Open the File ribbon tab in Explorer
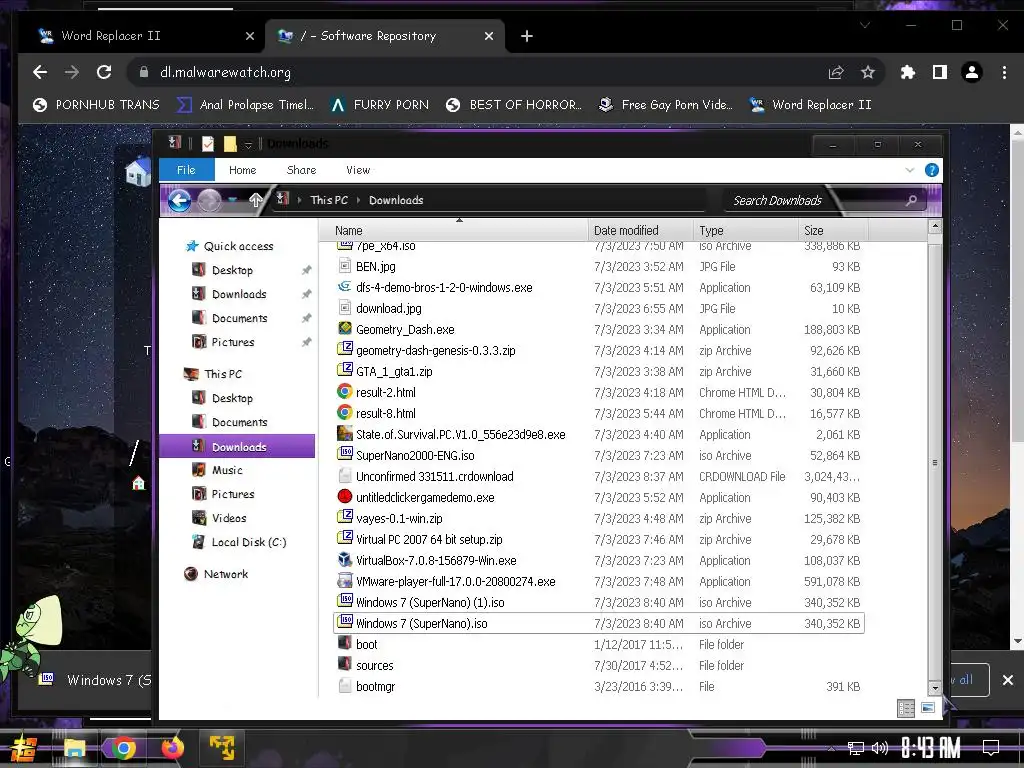Image resolution: width=1024 pixels, height=768 pixels. (x=186, y=170)
